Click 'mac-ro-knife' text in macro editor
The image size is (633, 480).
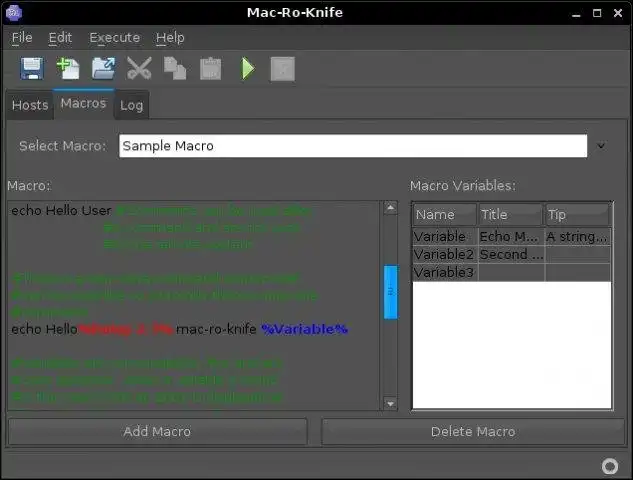pos(216,329)
